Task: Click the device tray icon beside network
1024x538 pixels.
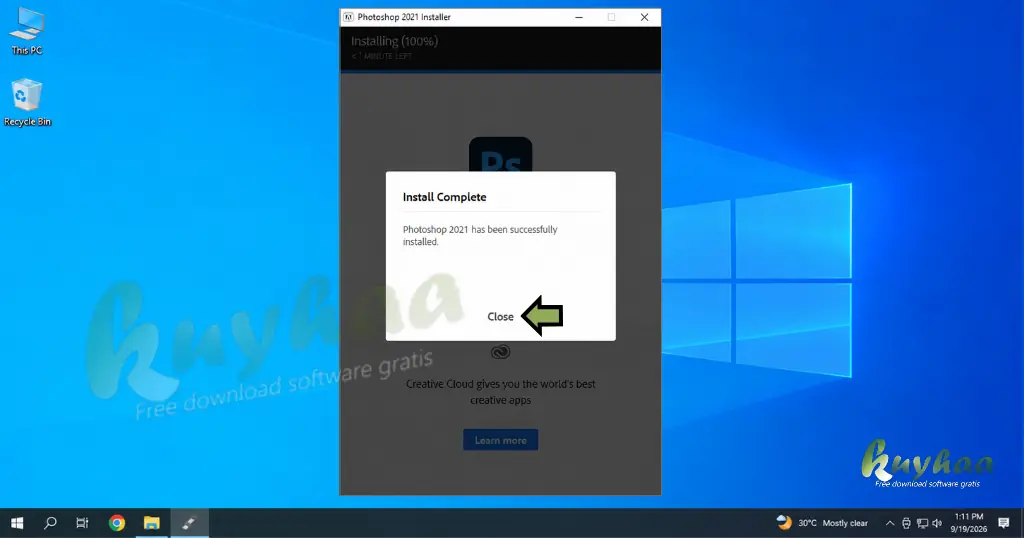Action: click(906, 523)
